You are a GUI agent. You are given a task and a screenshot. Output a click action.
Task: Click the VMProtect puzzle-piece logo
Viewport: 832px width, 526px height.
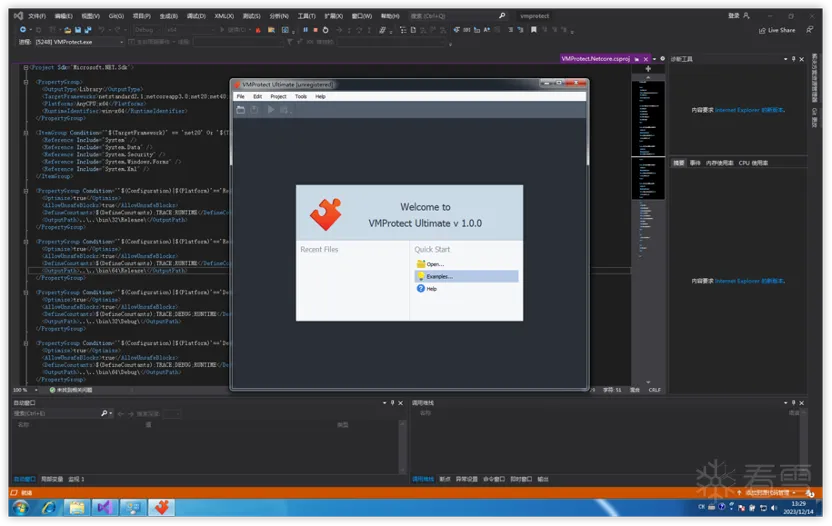[x=326, y=214]
